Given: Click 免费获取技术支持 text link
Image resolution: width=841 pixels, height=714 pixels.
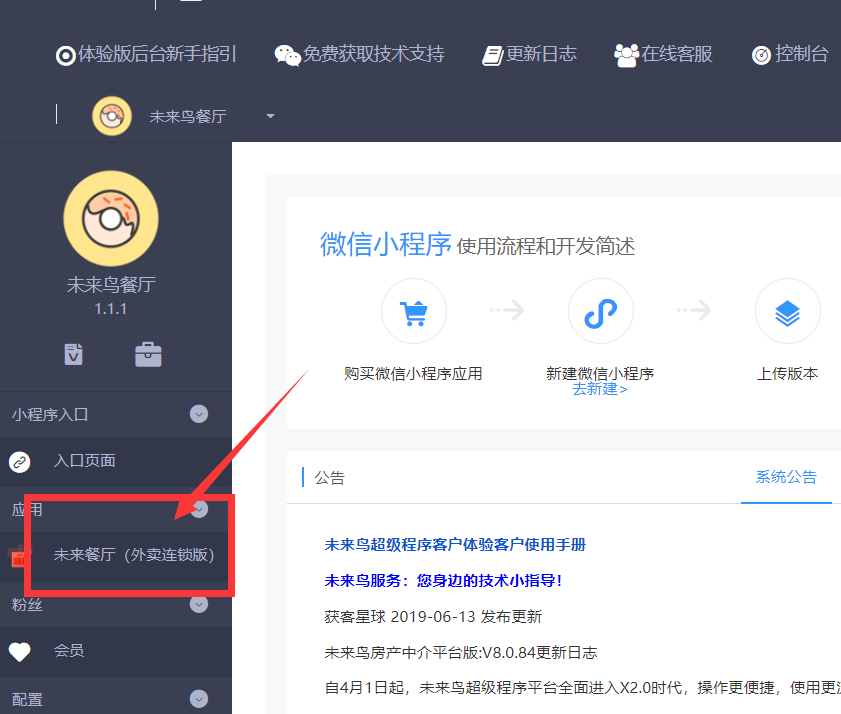Looking at the screenshot, I should (373, 54).
